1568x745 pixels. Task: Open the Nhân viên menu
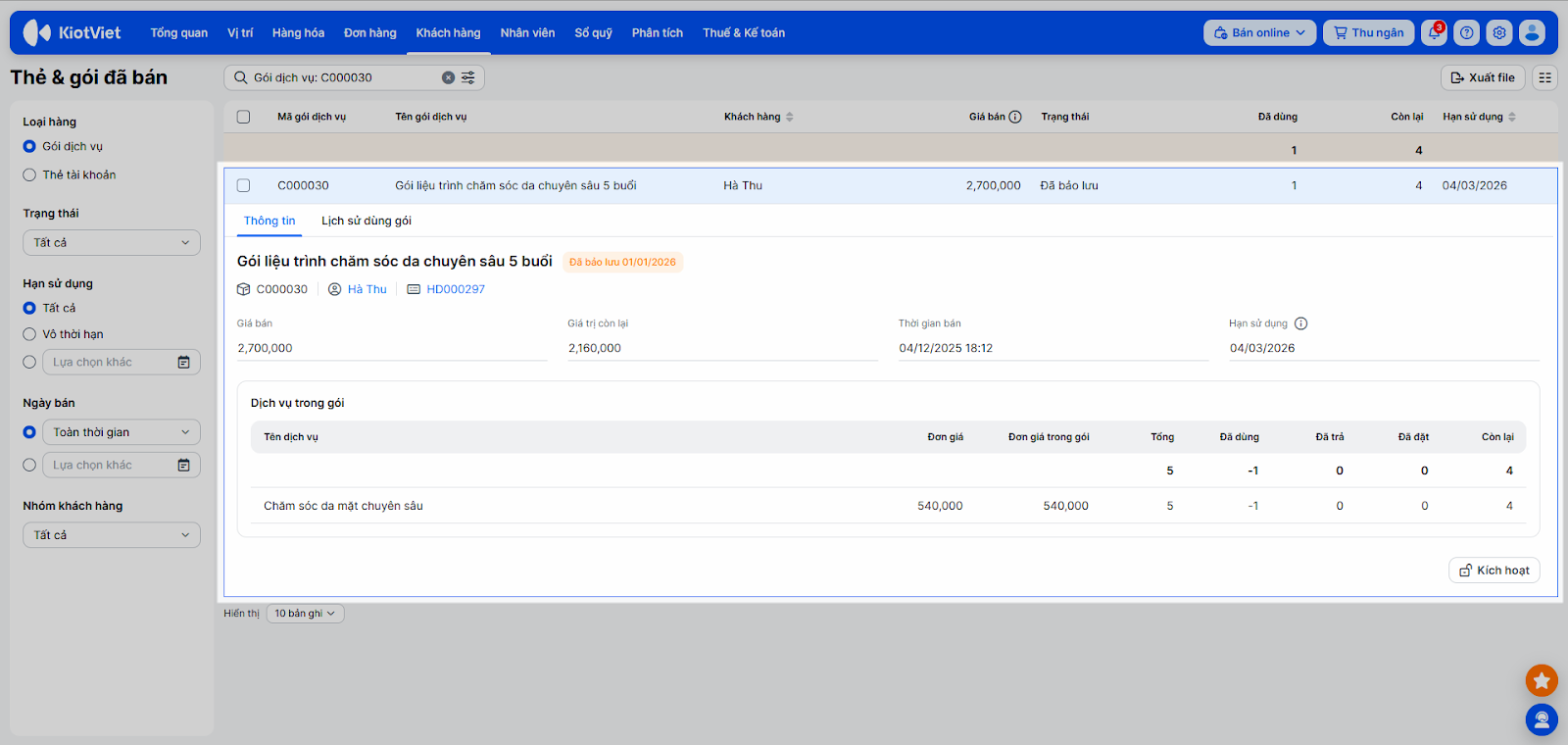527,32
